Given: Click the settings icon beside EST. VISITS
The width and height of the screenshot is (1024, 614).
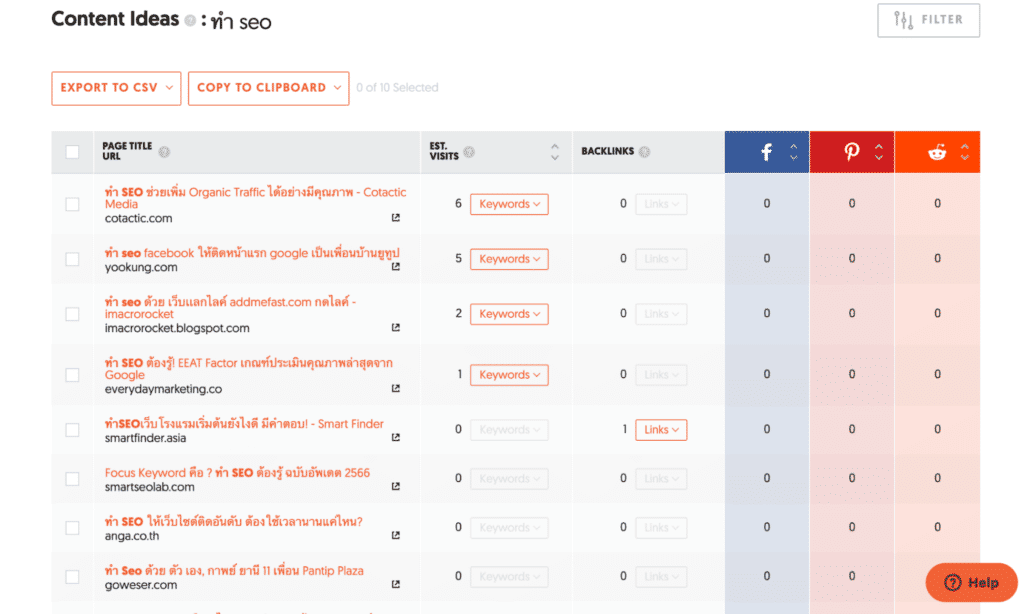Looking at the screenshot, I should pyautogui.click(x=471, y=153).
